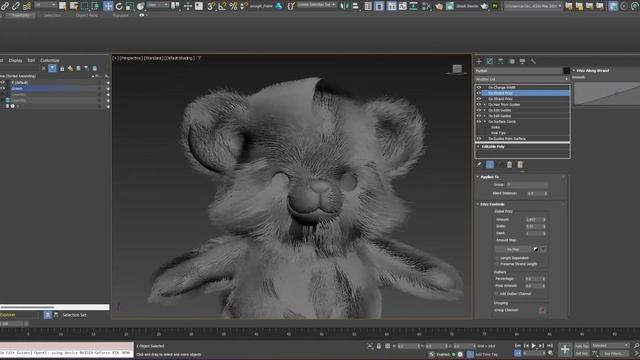
Task: Toggle the Percent Snap icon
Action: (233, 6)
